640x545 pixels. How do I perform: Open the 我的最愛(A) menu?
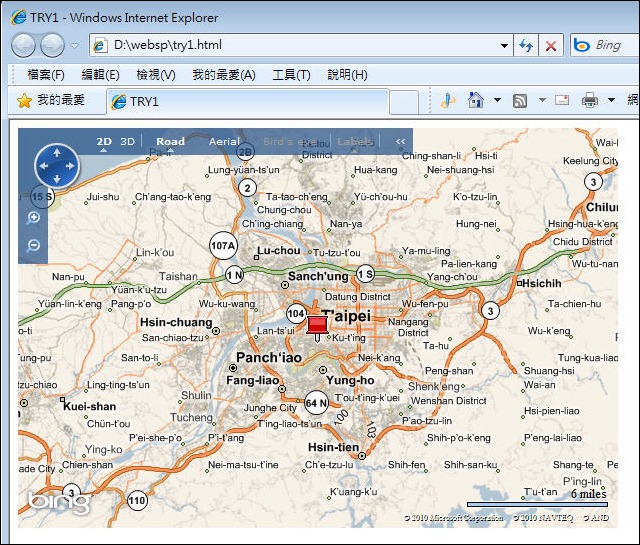coord(224,75)
